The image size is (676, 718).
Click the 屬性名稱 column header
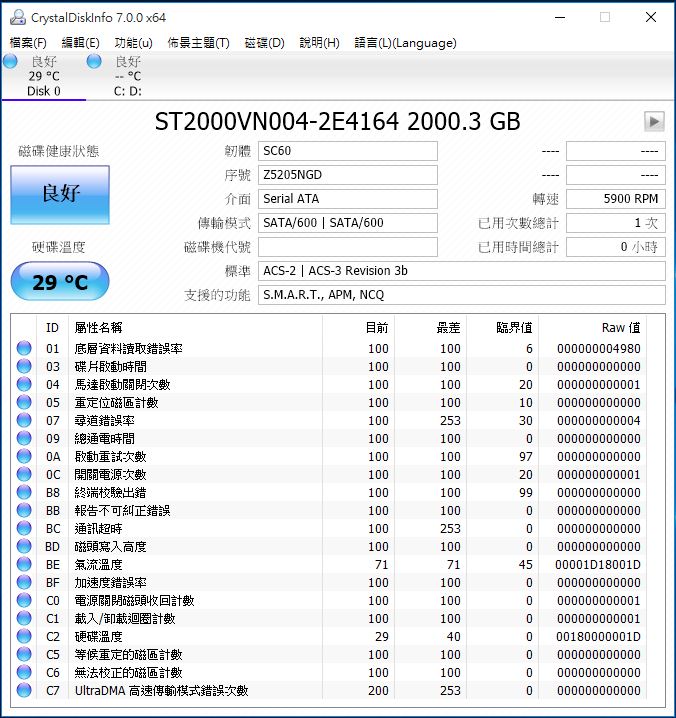(x=195, y=328)
